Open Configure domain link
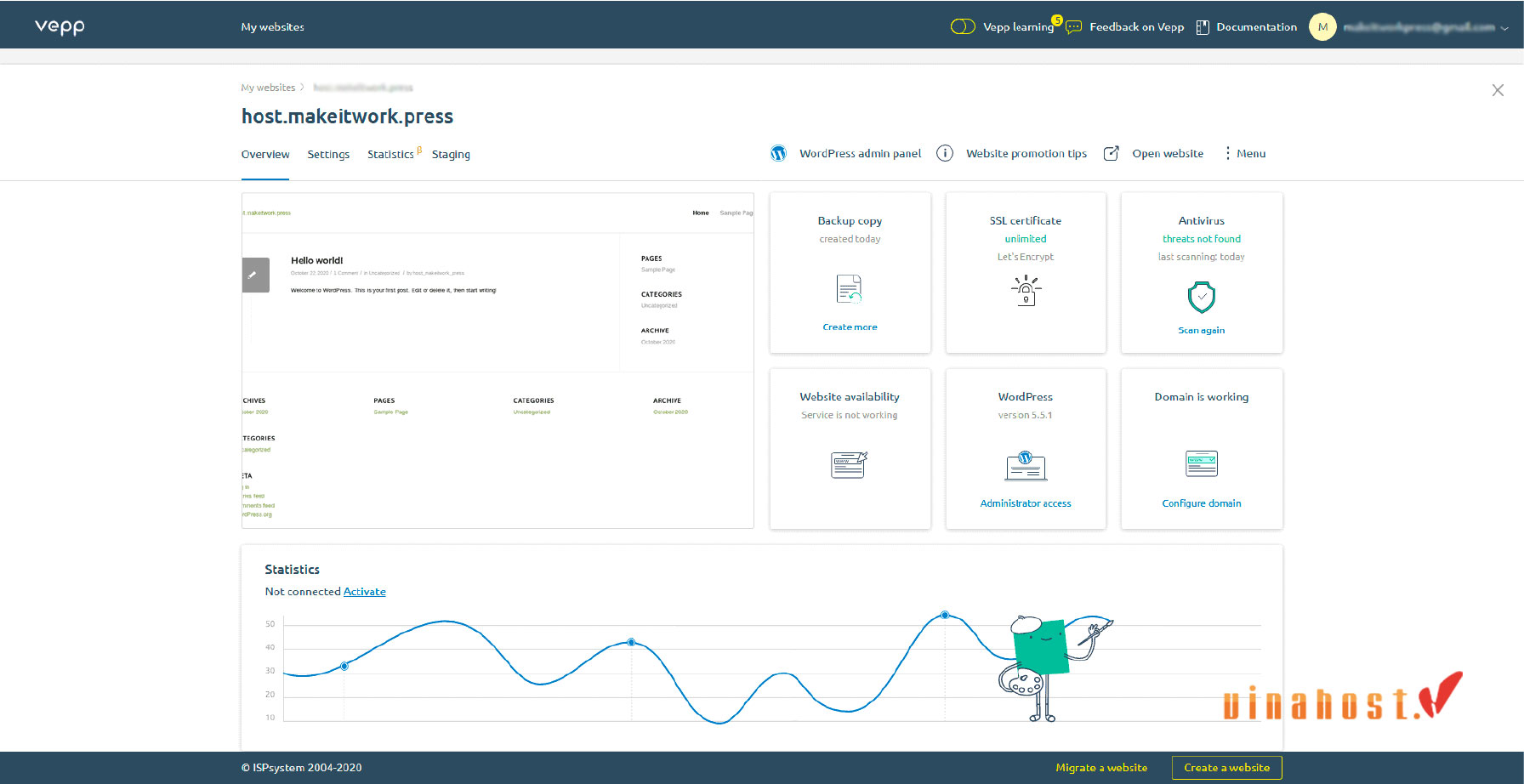1524x784 pixels. pyautogui.click(x=1201, y=503)
